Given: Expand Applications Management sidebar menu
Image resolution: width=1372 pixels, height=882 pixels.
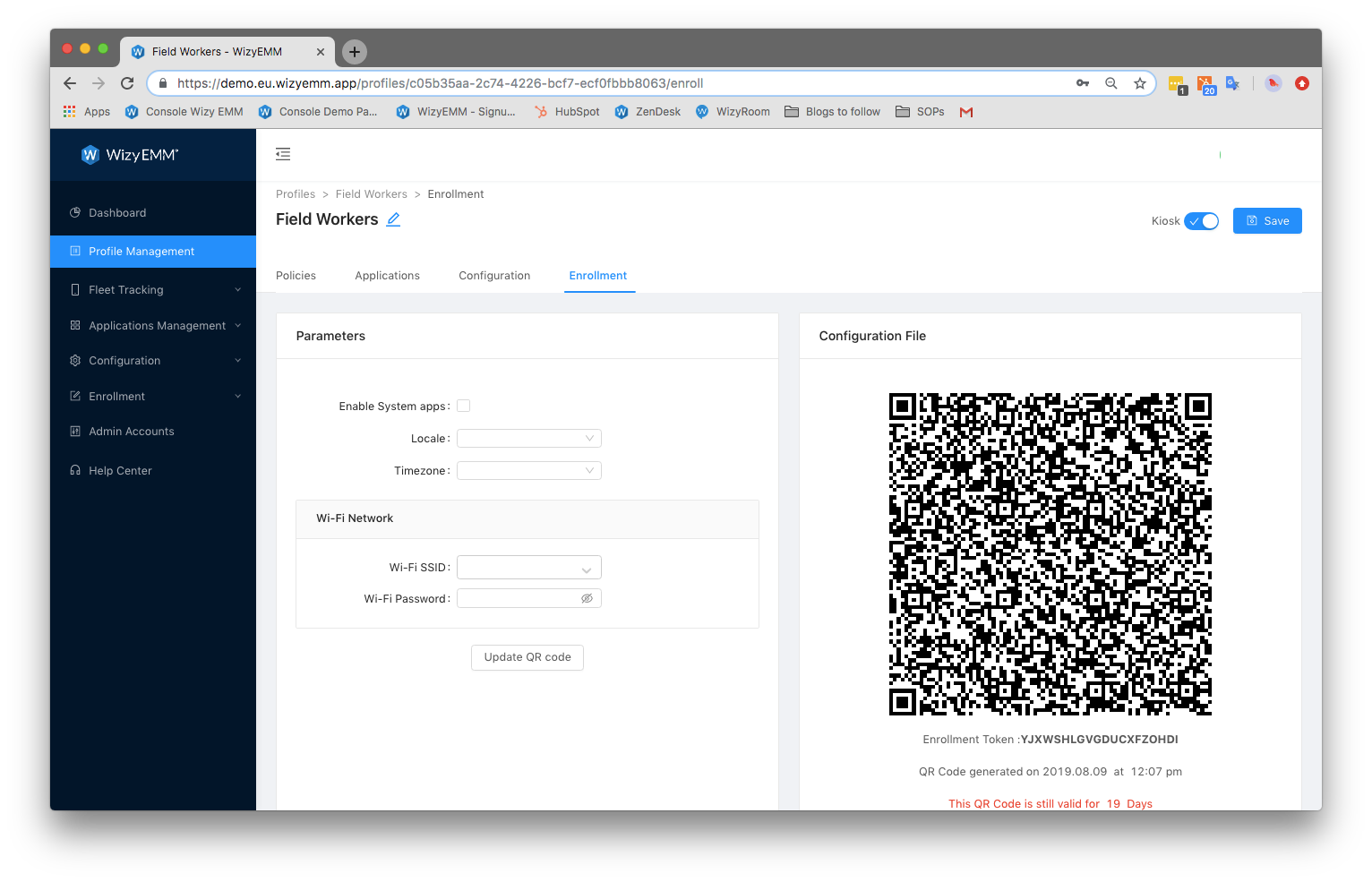Looking at the screenshot, I should coord(153,326).
